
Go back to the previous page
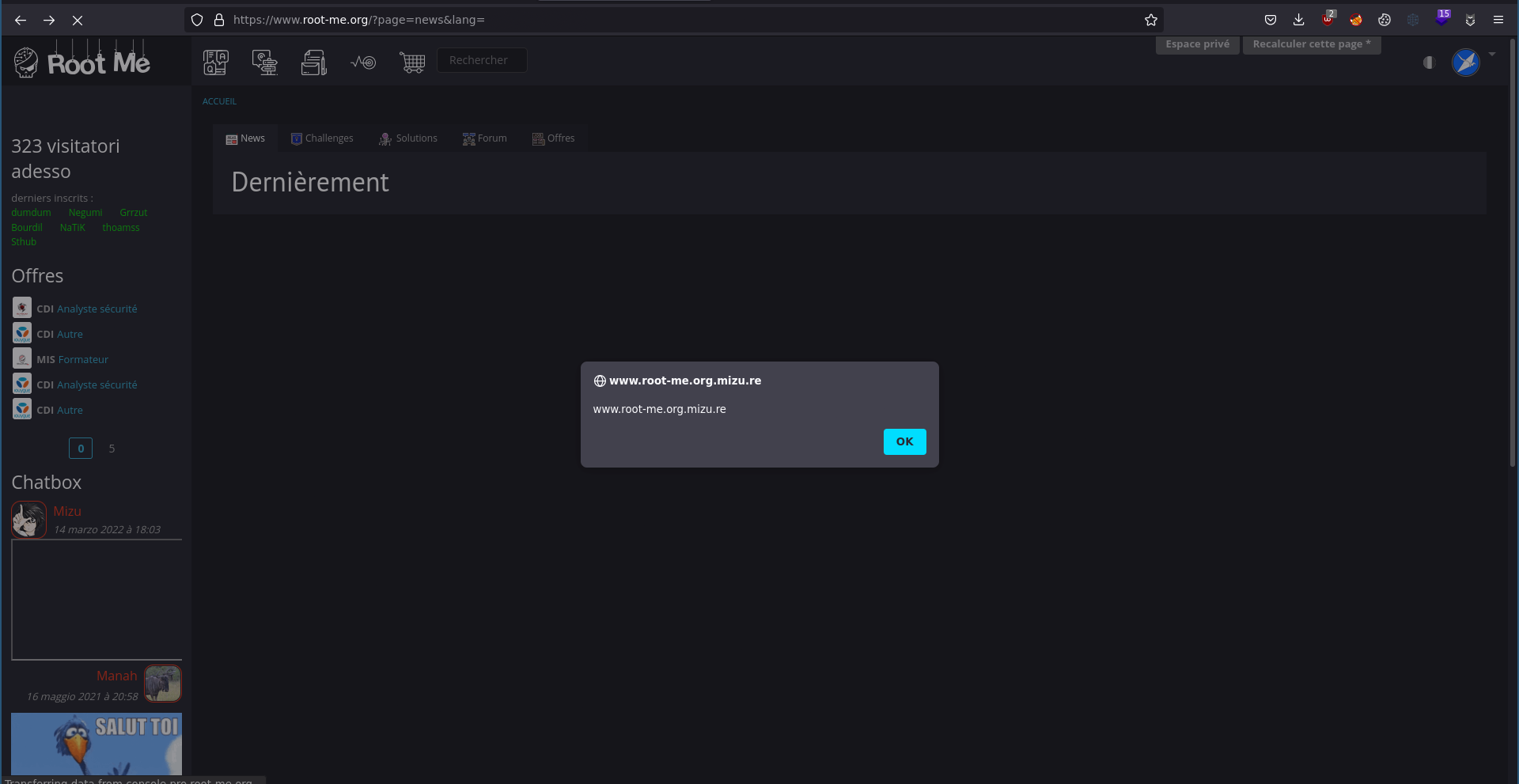pos(21,20)
